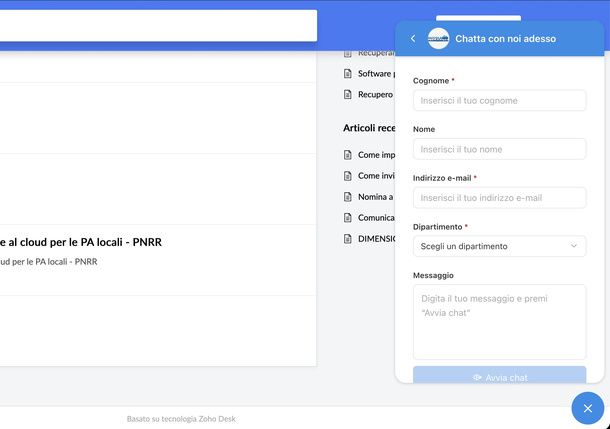Click the 'Chatta con noi adesso' title
610x429 pixels.
(505, 39)
